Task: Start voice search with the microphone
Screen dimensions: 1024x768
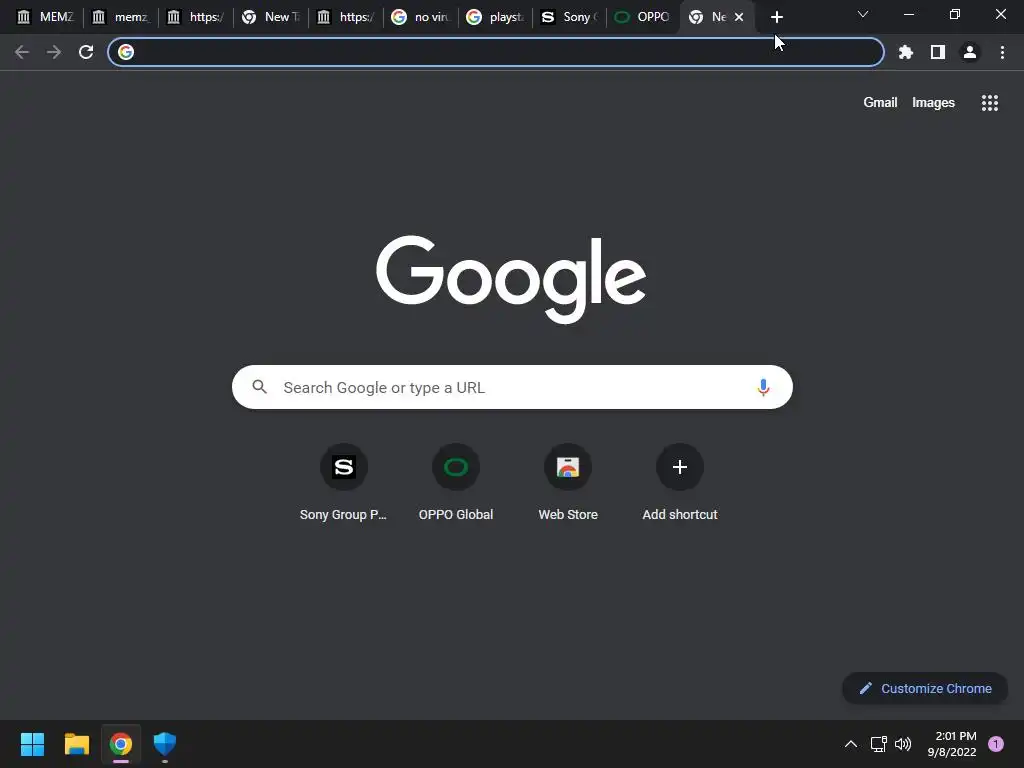Action: click(x=763, y=387)
